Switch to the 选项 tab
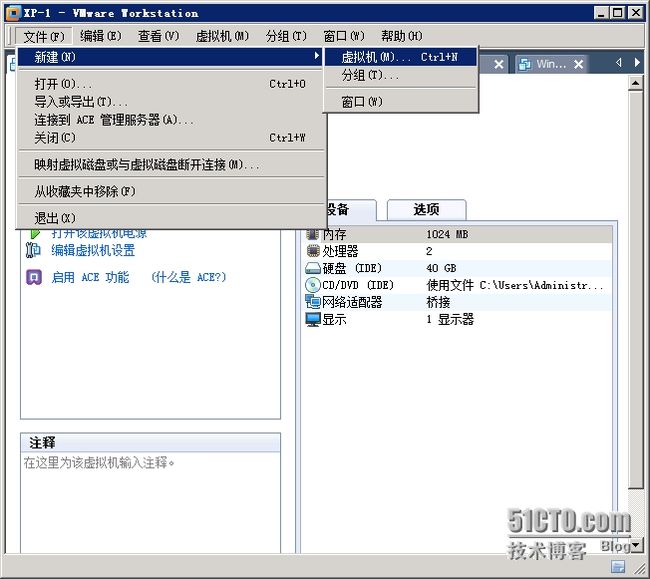Viewport: 650px width, 579px height. tap(426, 210)
